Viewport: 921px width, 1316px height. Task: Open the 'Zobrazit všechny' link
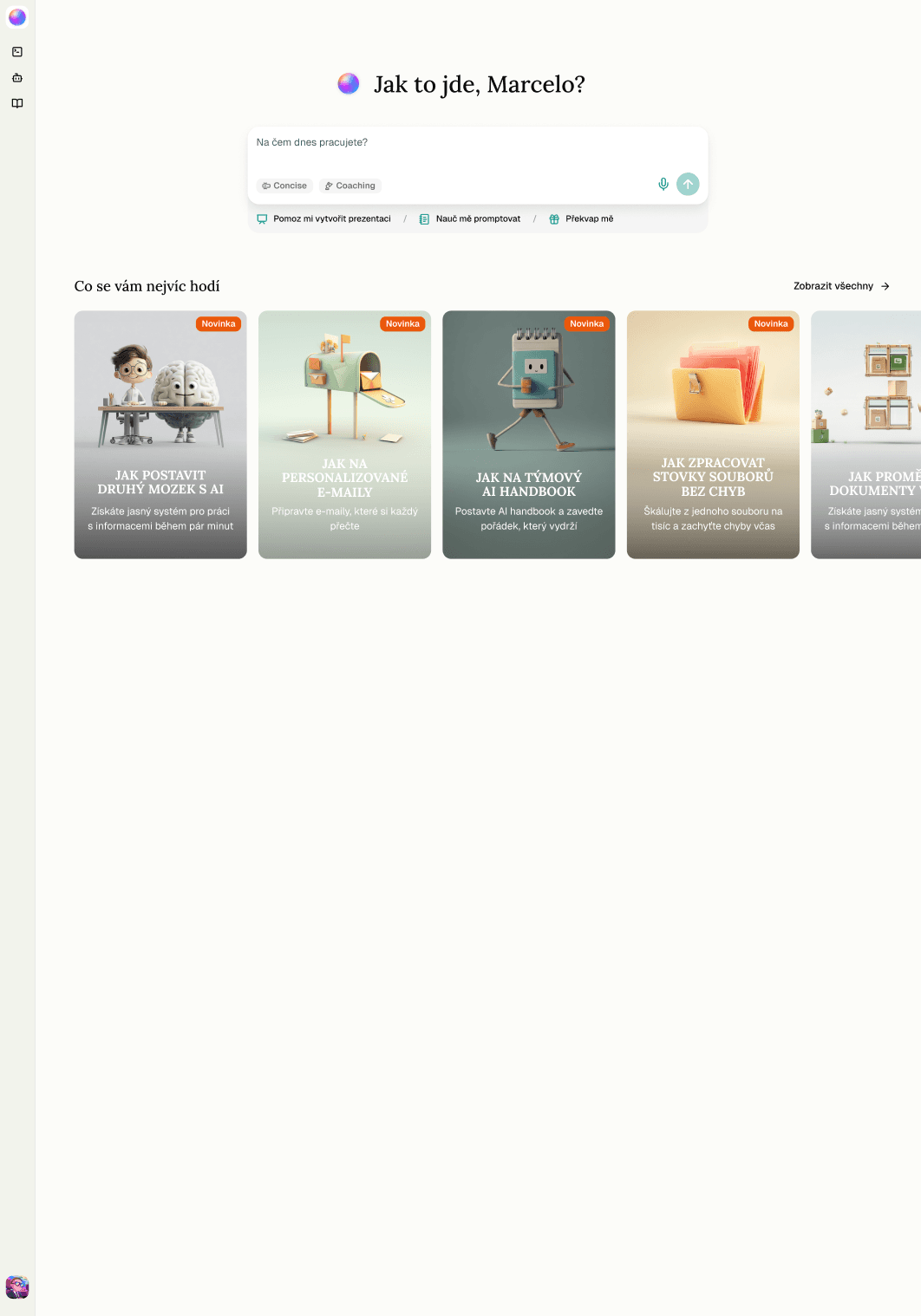tap(841, 286)
